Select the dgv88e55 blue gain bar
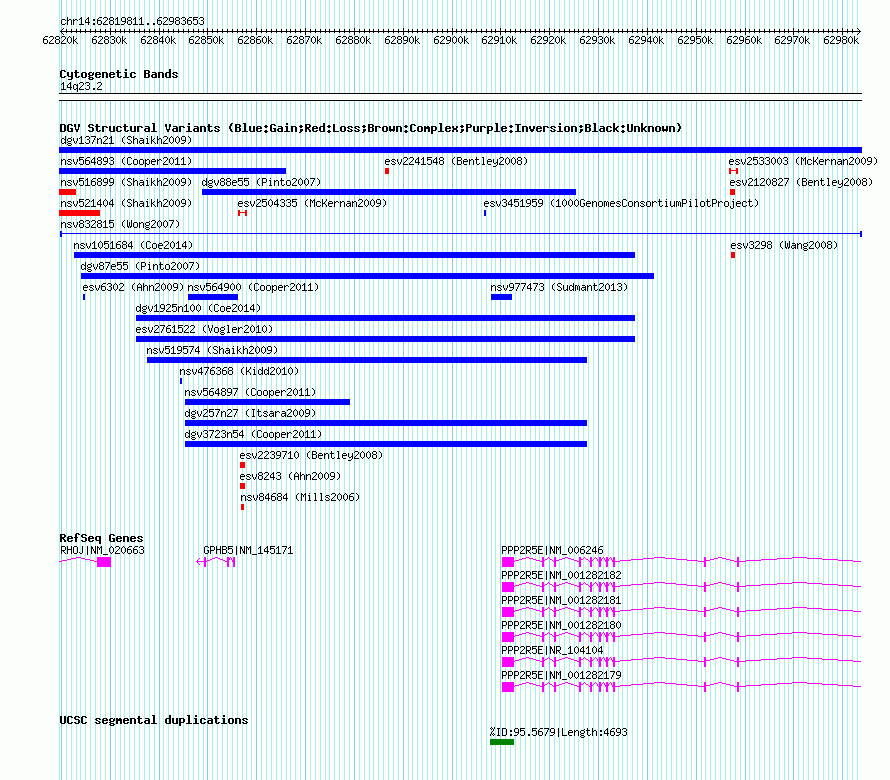The width and height of the screenshot is (890, 780). 389,192
